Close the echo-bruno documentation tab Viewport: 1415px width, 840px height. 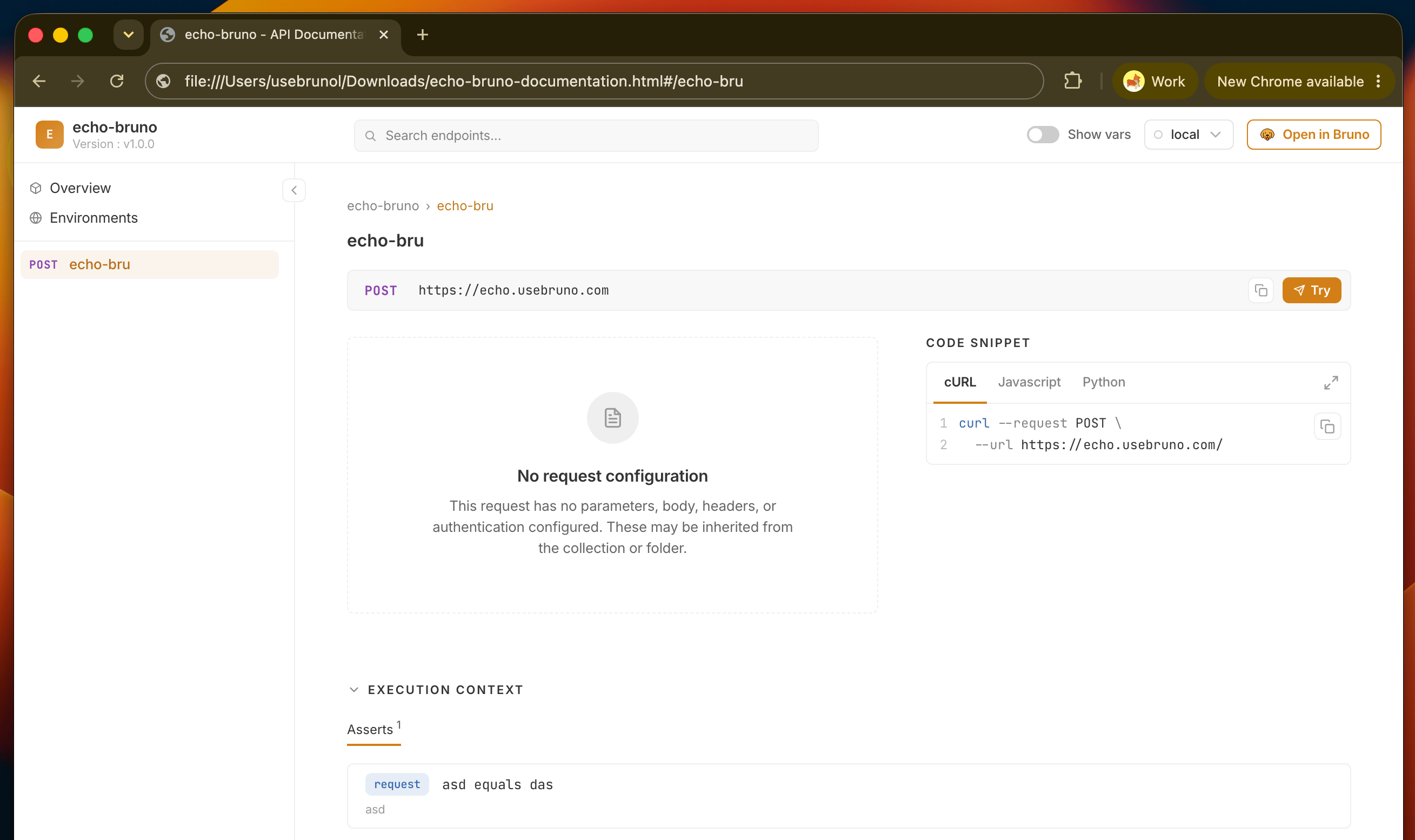tap(383, 35)
